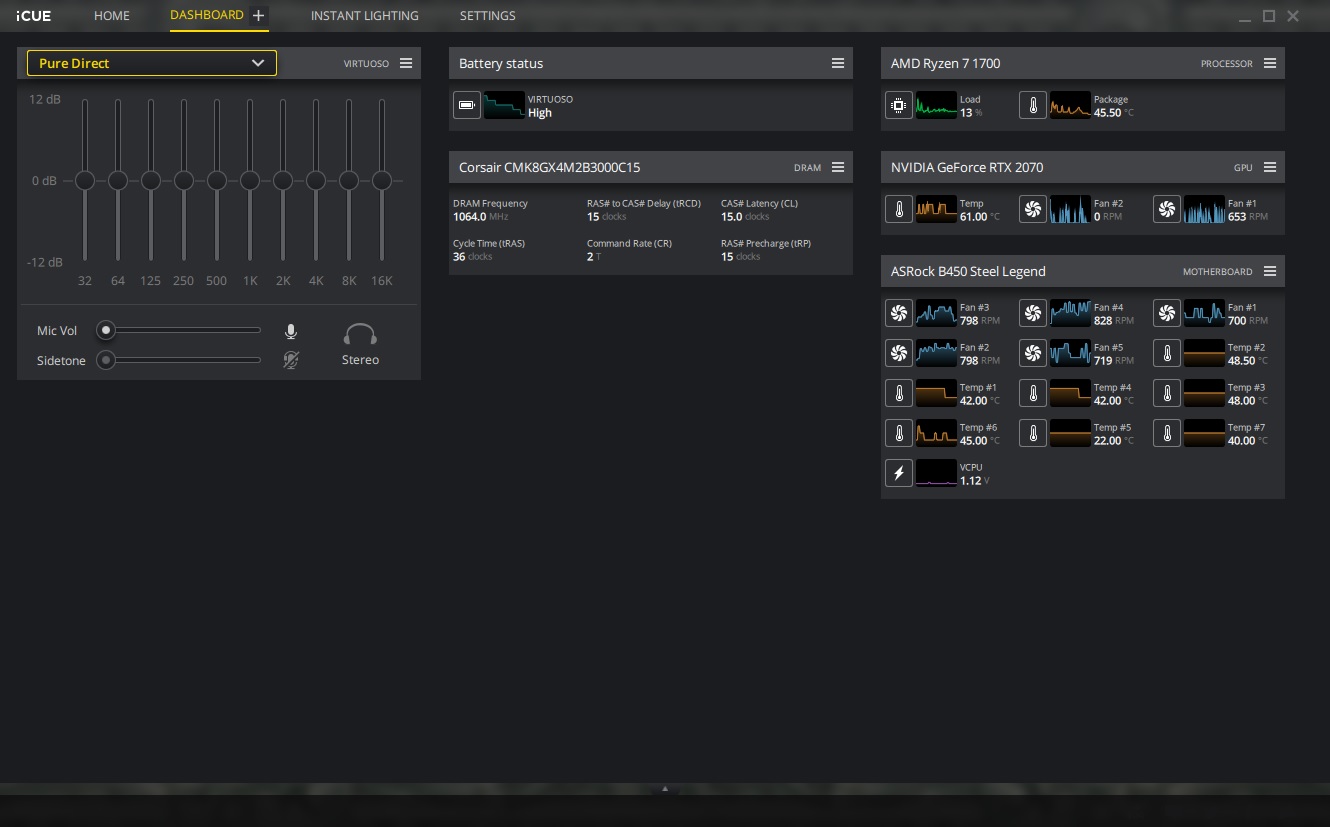Click the Temp #1 thermometer icon

pos(898,393)
